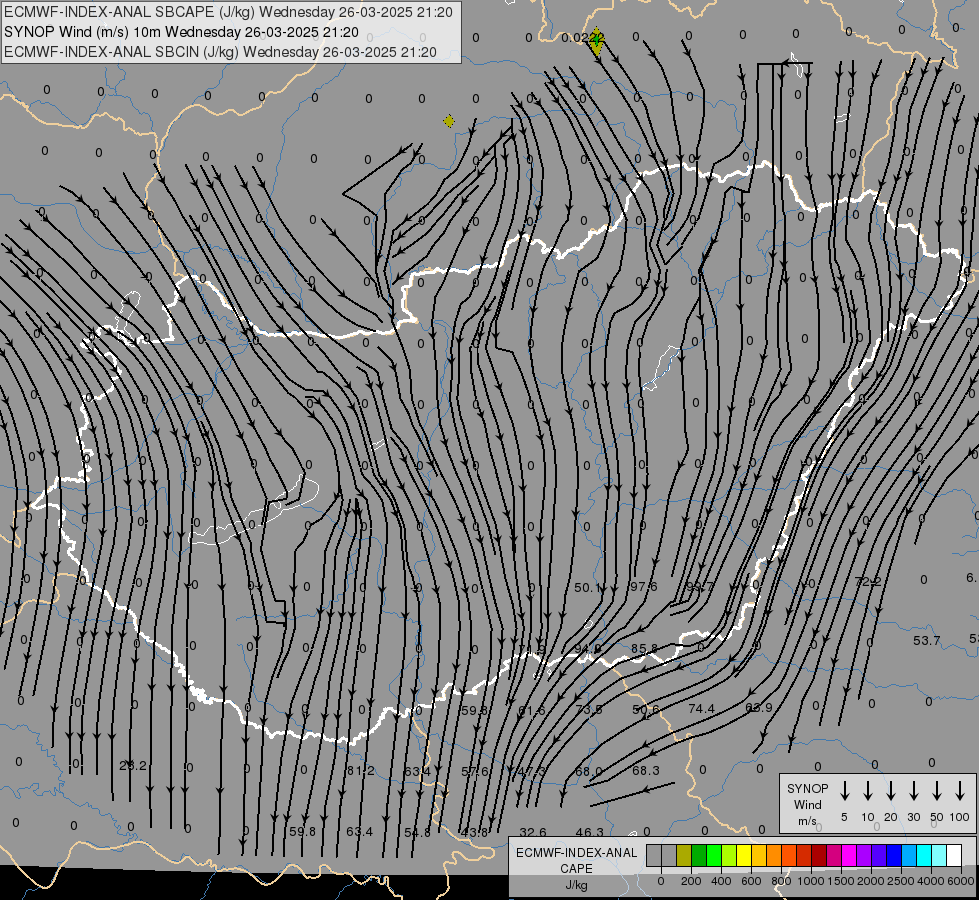
Task: Click the 100 m/s wind arrow in legend
Action: coord(960,791)
